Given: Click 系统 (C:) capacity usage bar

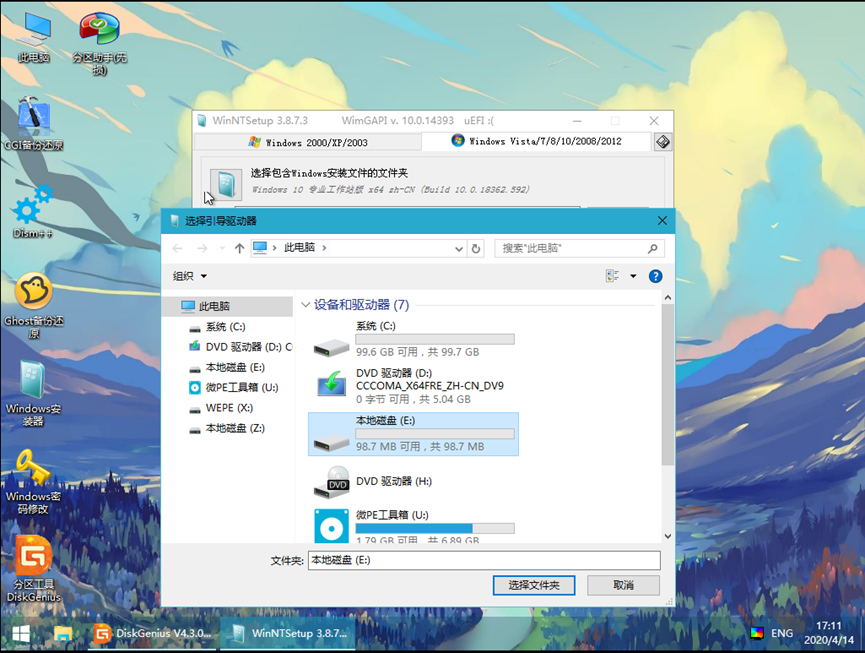Looking at the screenshot, I should point(435,339).
